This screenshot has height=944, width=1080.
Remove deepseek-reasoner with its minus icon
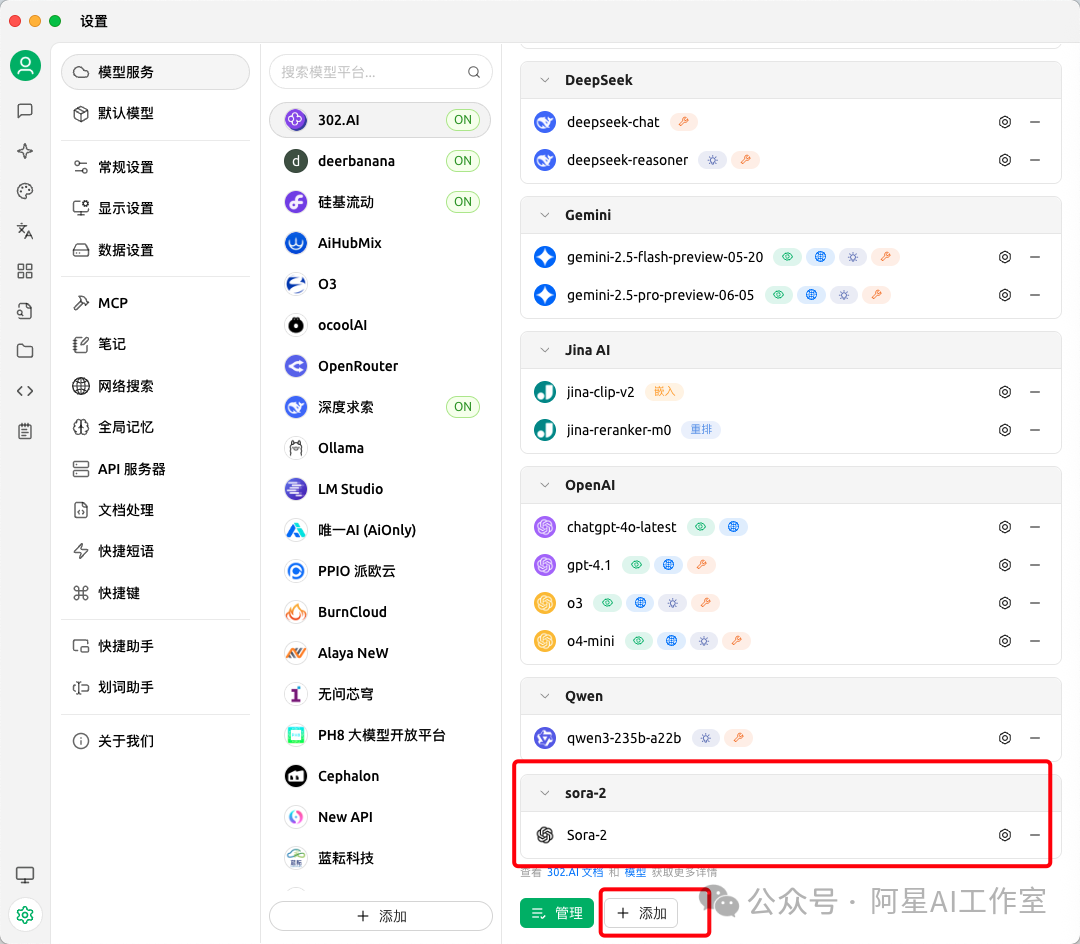[x=1035, y=160]
